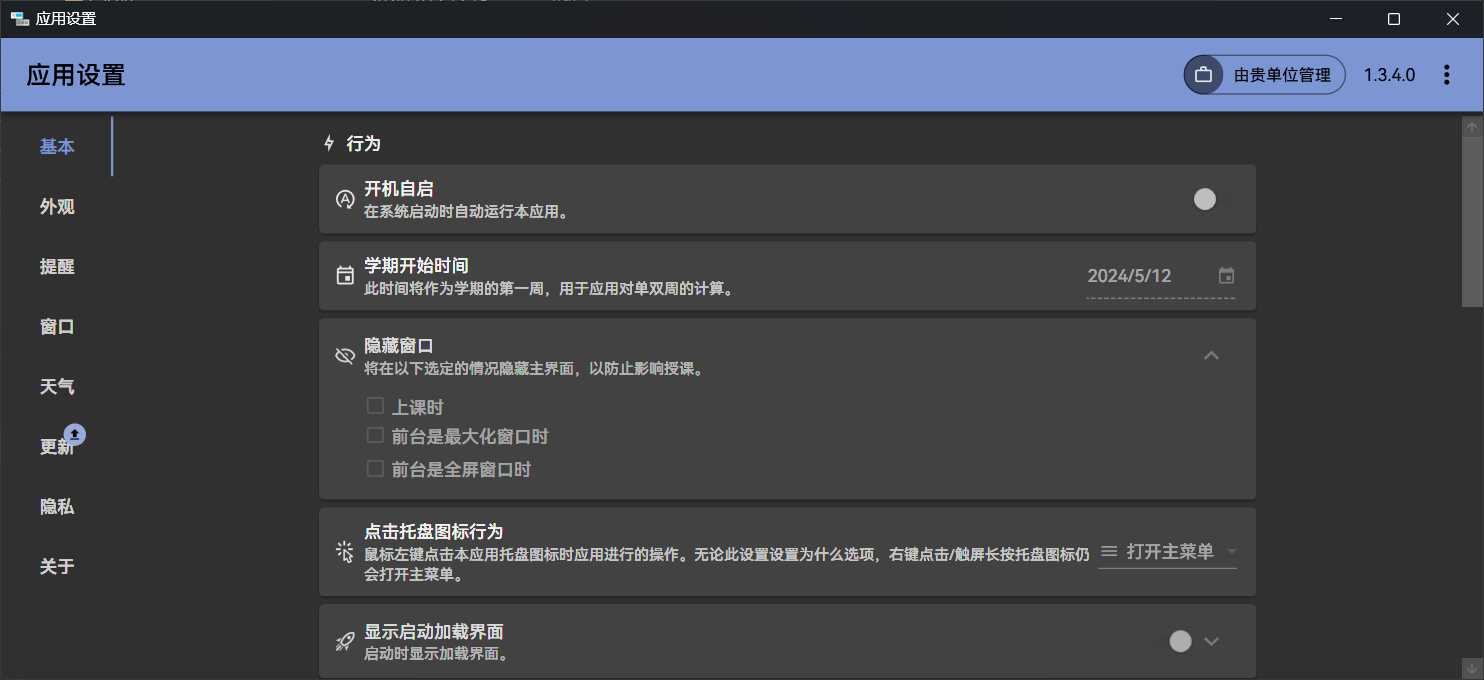Viewport: 1484px width, 680px height.
Task: Click the three-dot more options icon
Action: (1446, 75)
